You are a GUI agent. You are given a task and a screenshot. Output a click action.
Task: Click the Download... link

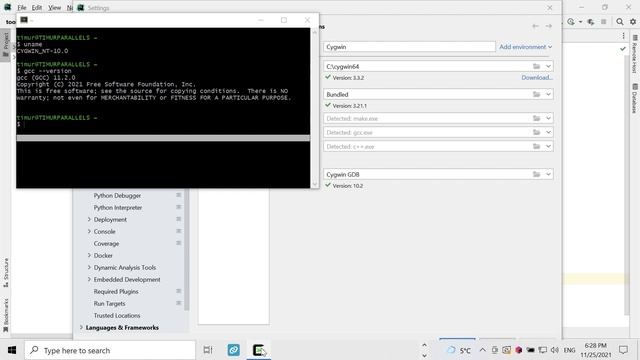[x=537, y=77]
